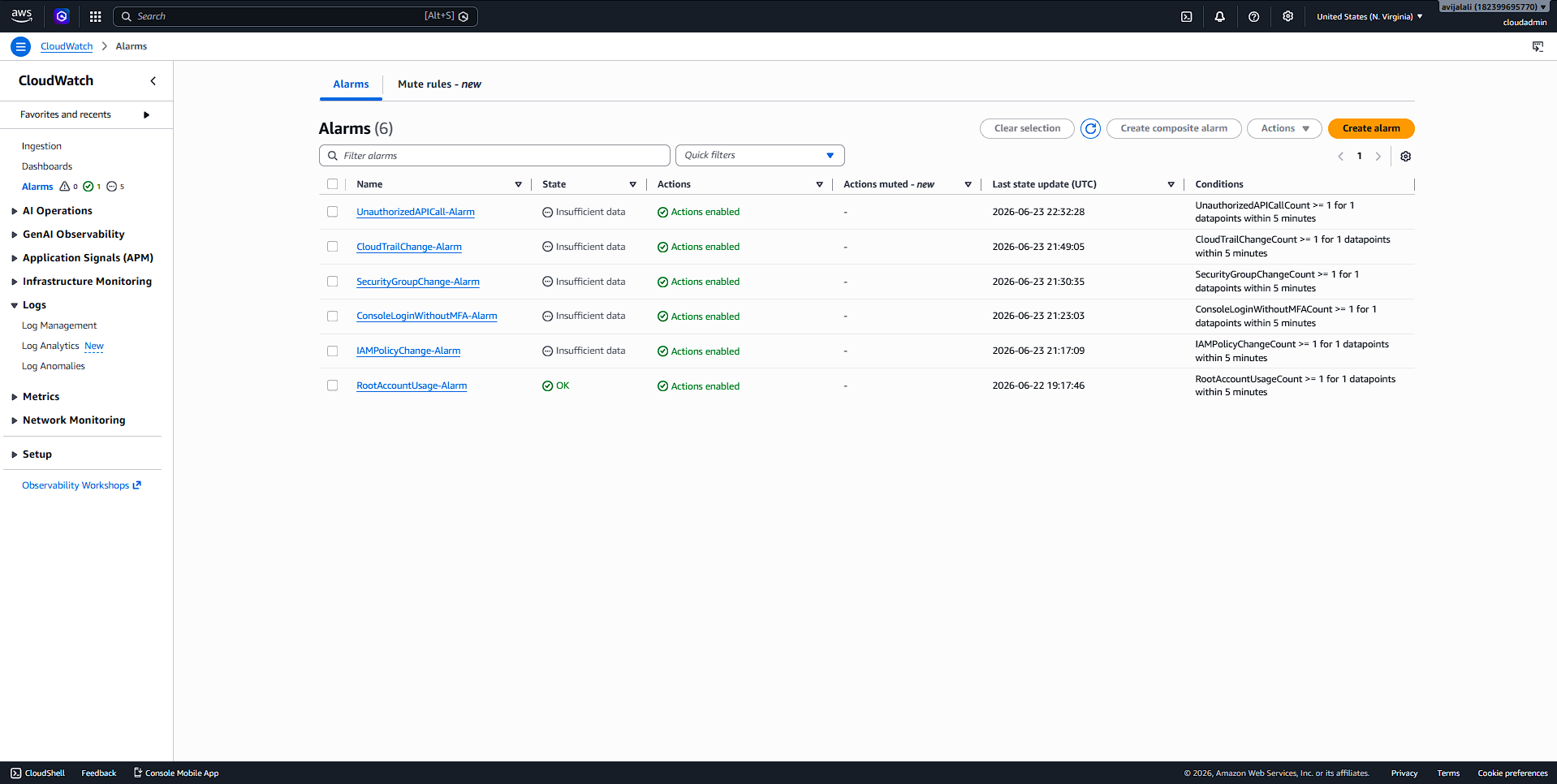This screenshot has height=784, width=1557.
Task: Open the Actions dropdown button
Action: pos(1284,128)
